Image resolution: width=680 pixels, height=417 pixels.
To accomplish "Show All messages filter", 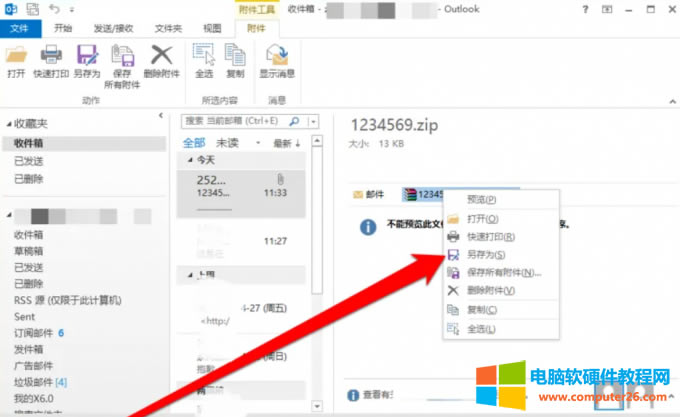I will click(x=194, y=143).
